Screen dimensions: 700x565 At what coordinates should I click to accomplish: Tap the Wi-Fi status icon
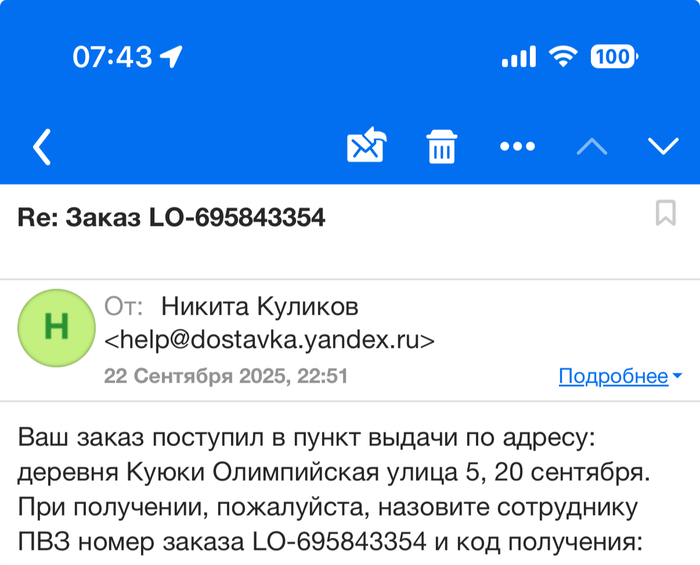pyautogui.click(x=565, y=57)
